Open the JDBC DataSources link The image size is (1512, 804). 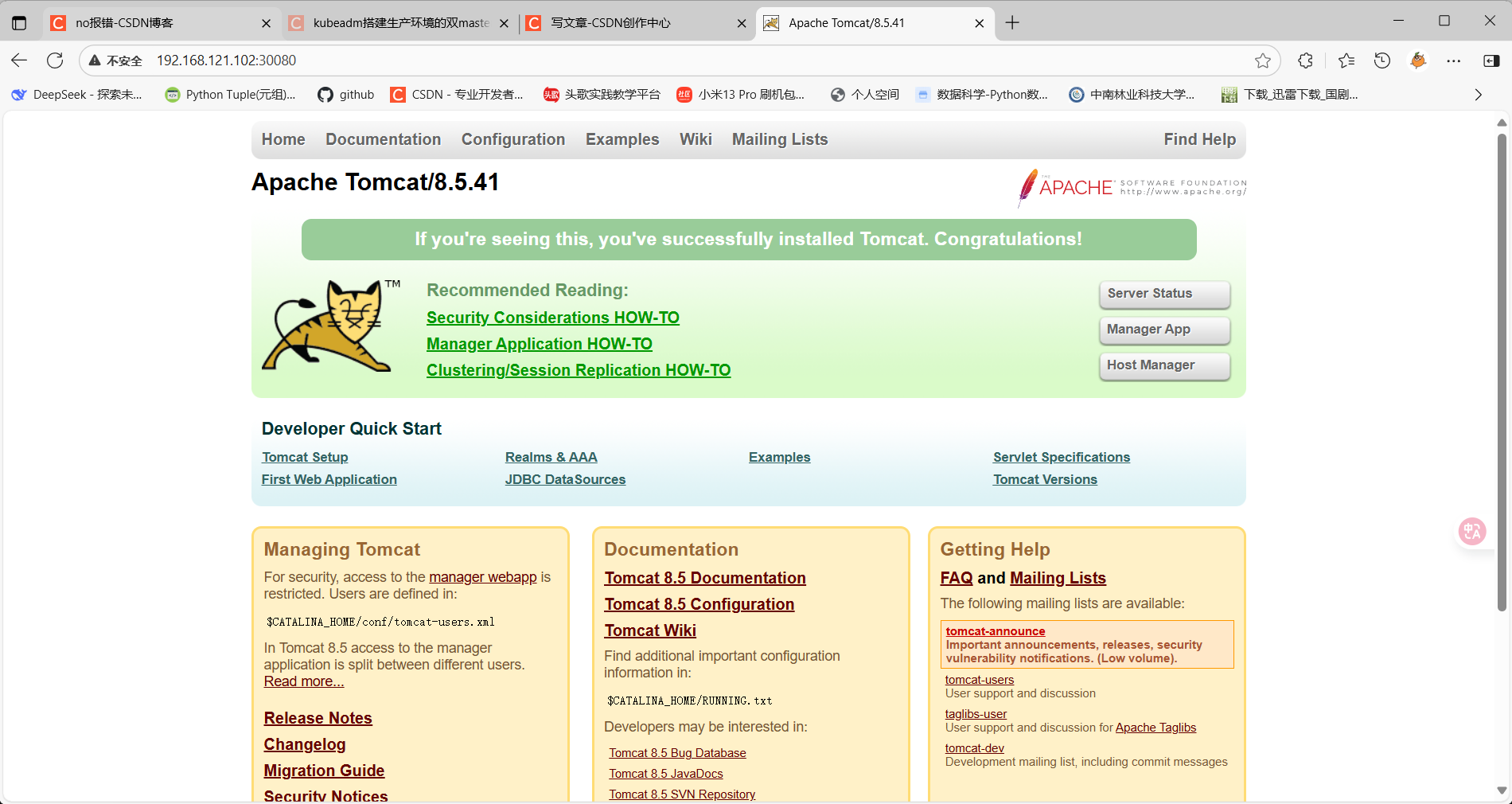(566, 479)
